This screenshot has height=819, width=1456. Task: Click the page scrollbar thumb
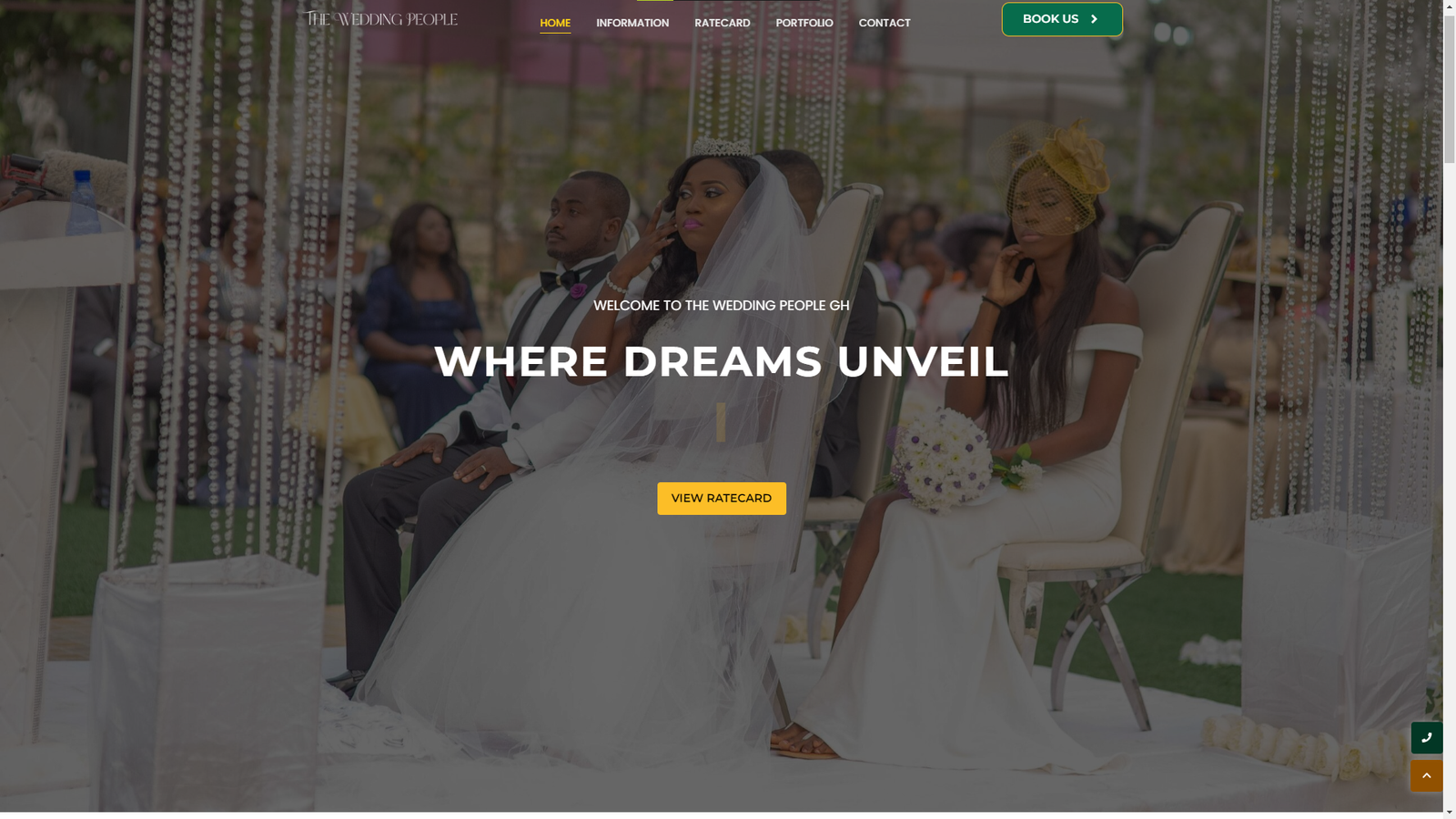click(x=1449, y=91)
